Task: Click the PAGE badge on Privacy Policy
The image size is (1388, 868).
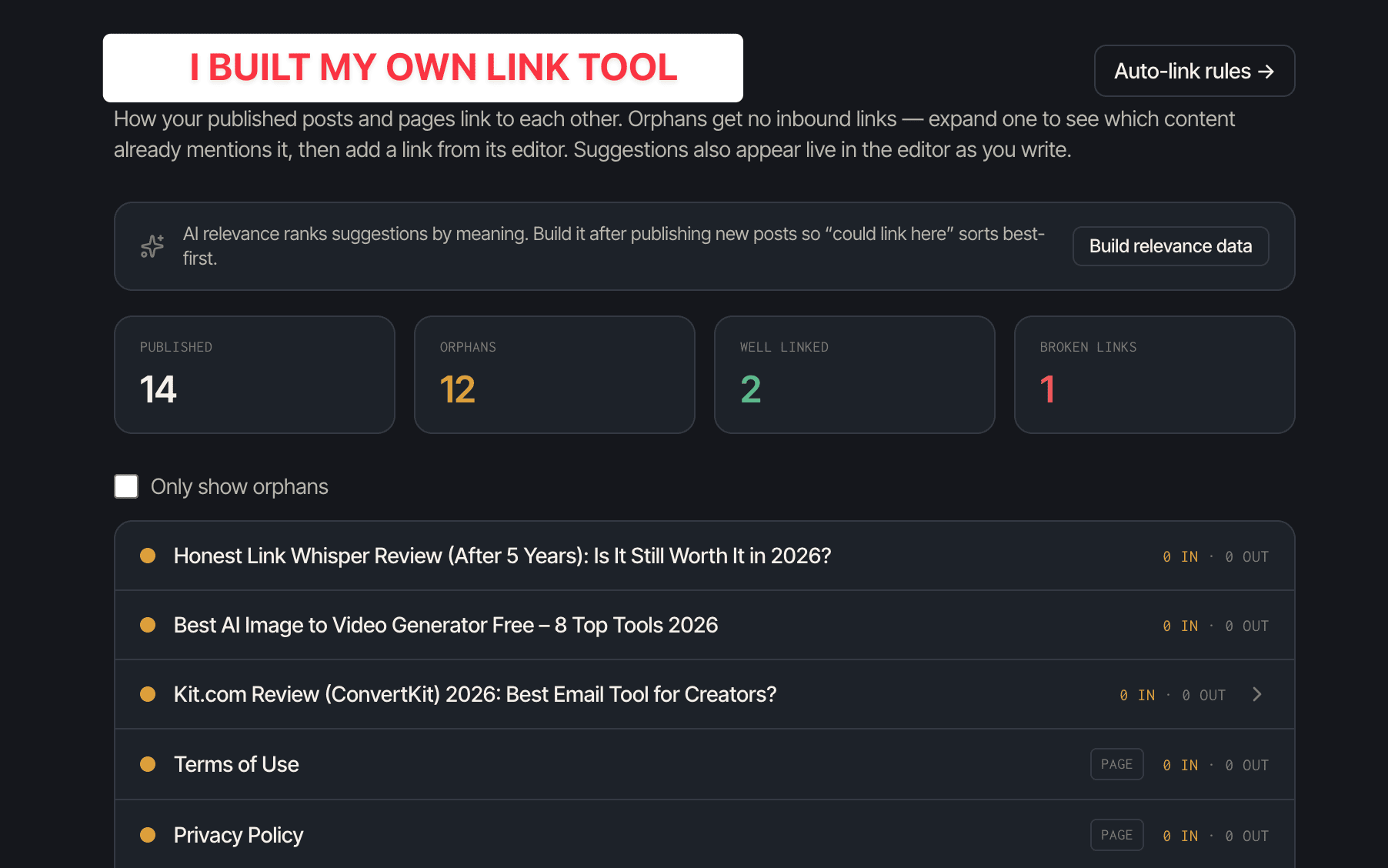Action: pos(1117,835)
